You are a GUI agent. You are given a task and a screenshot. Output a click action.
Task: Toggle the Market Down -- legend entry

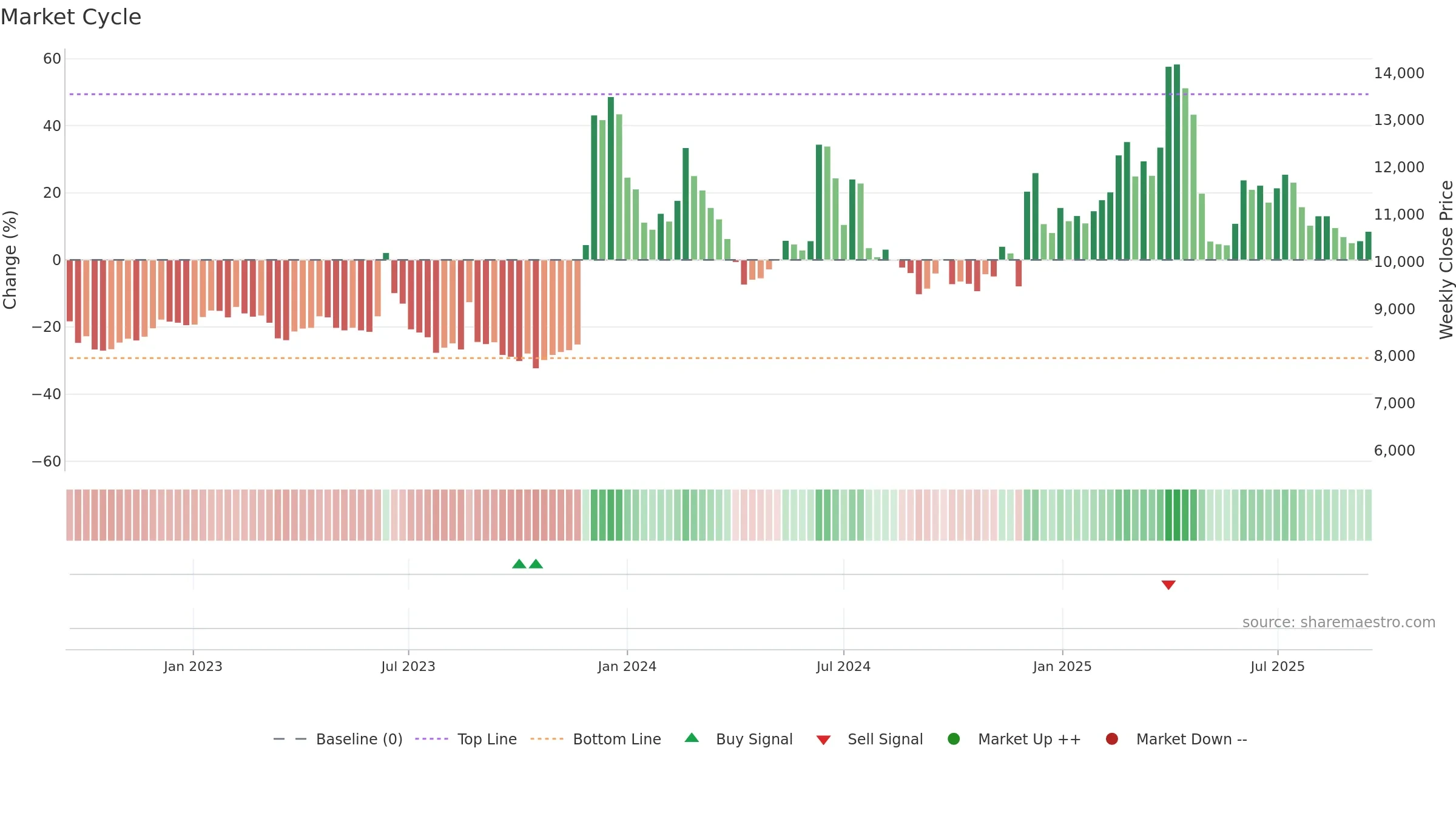point(1176,739)
